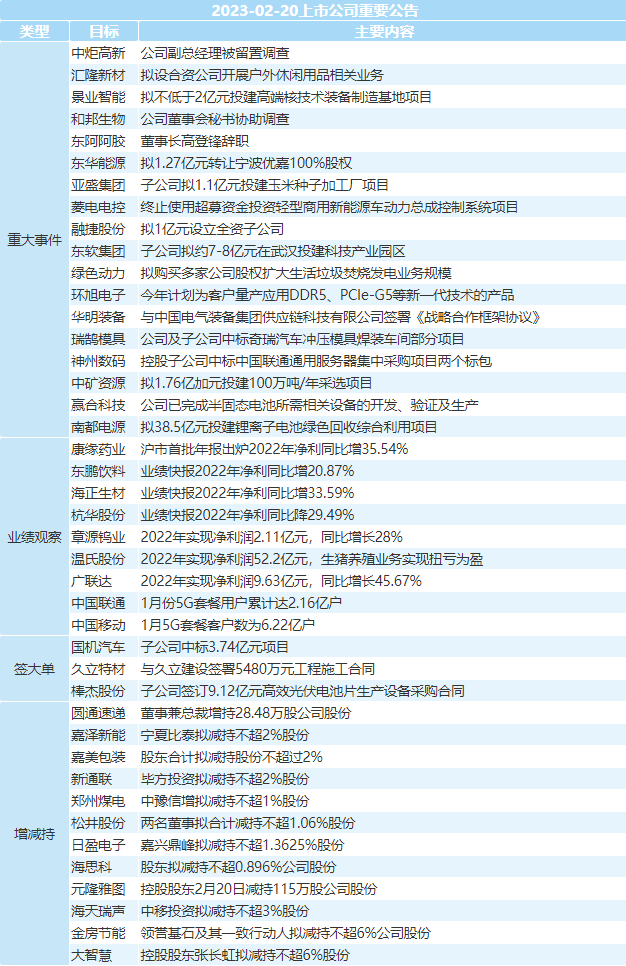Select company name 中矿资源
626x966 pixels.
pos(98,383)
